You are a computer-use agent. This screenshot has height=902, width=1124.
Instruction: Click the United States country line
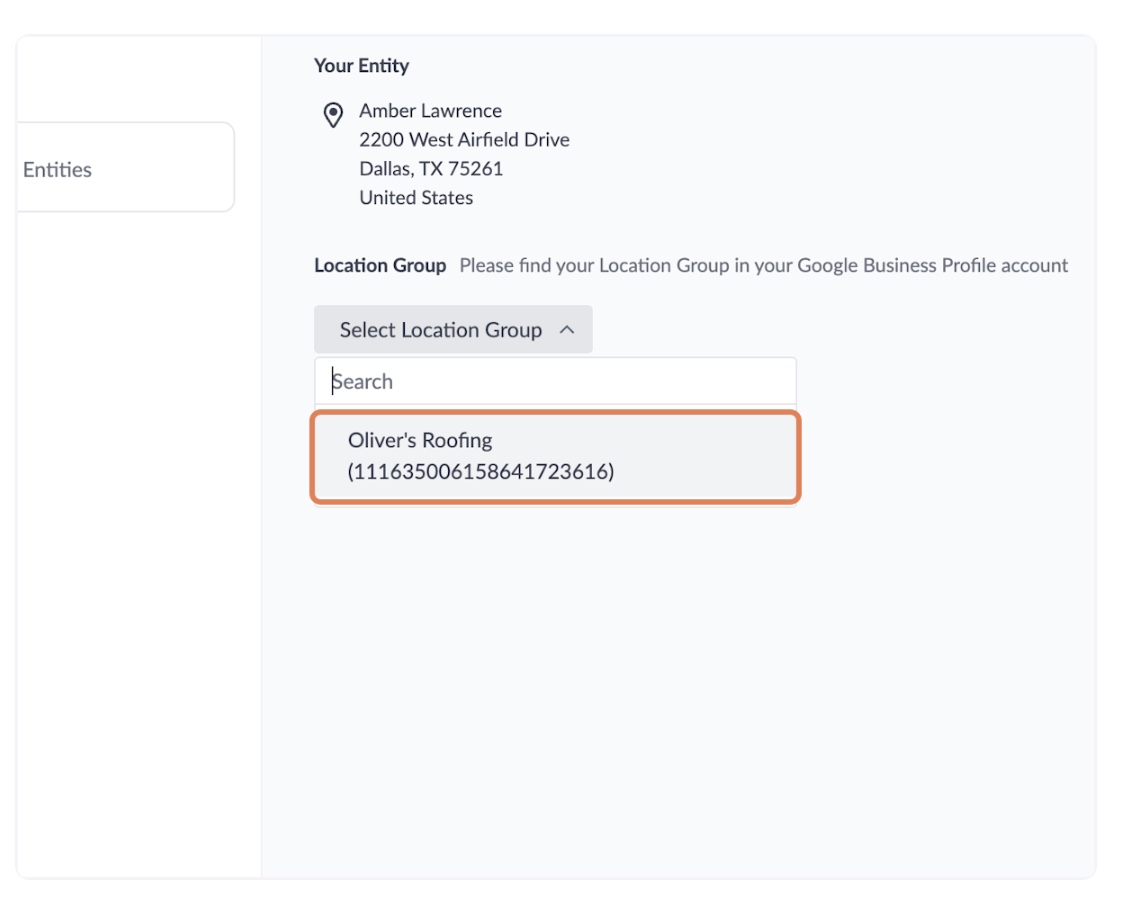[x=416, y=198]
